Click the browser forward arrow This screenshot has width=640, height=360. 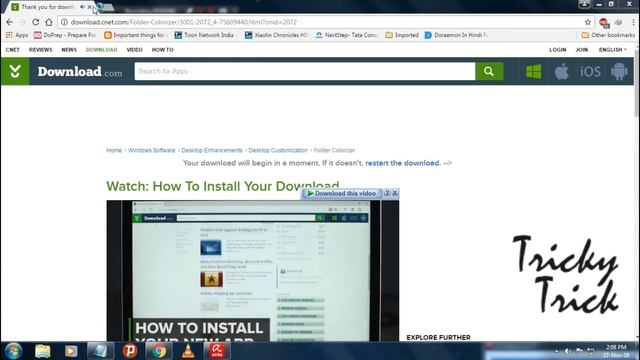[22, 22]
